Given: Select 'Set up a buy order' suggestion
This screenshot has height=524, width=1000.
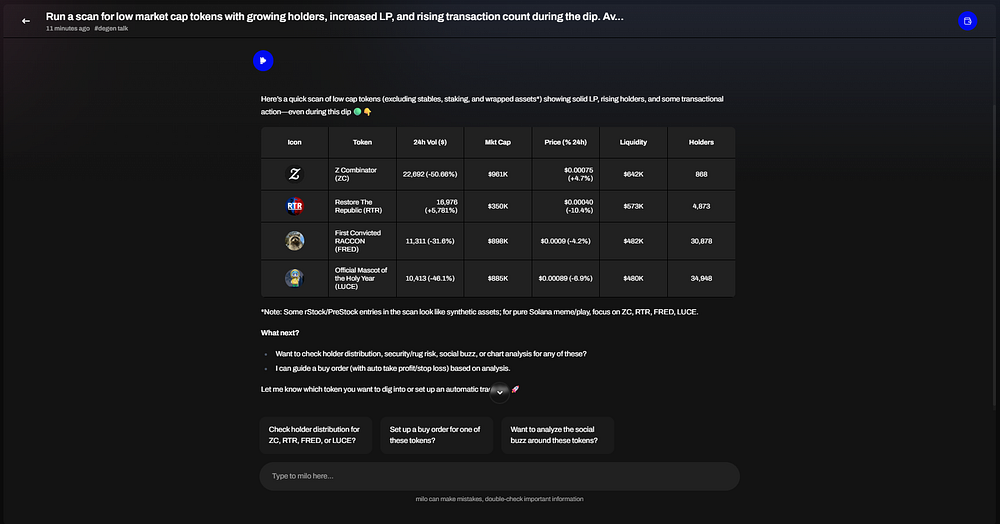Looking at the screenshot, I should [436, 435].
